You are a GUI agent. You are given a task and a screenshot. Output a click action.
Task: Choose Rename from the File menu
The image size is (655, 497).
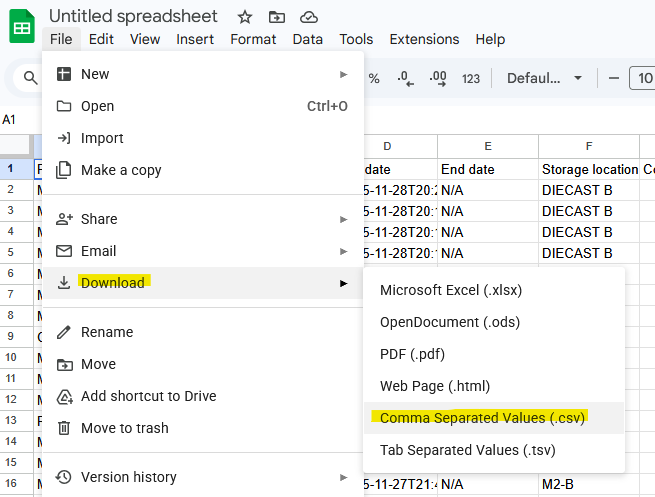tap(203, 332)
